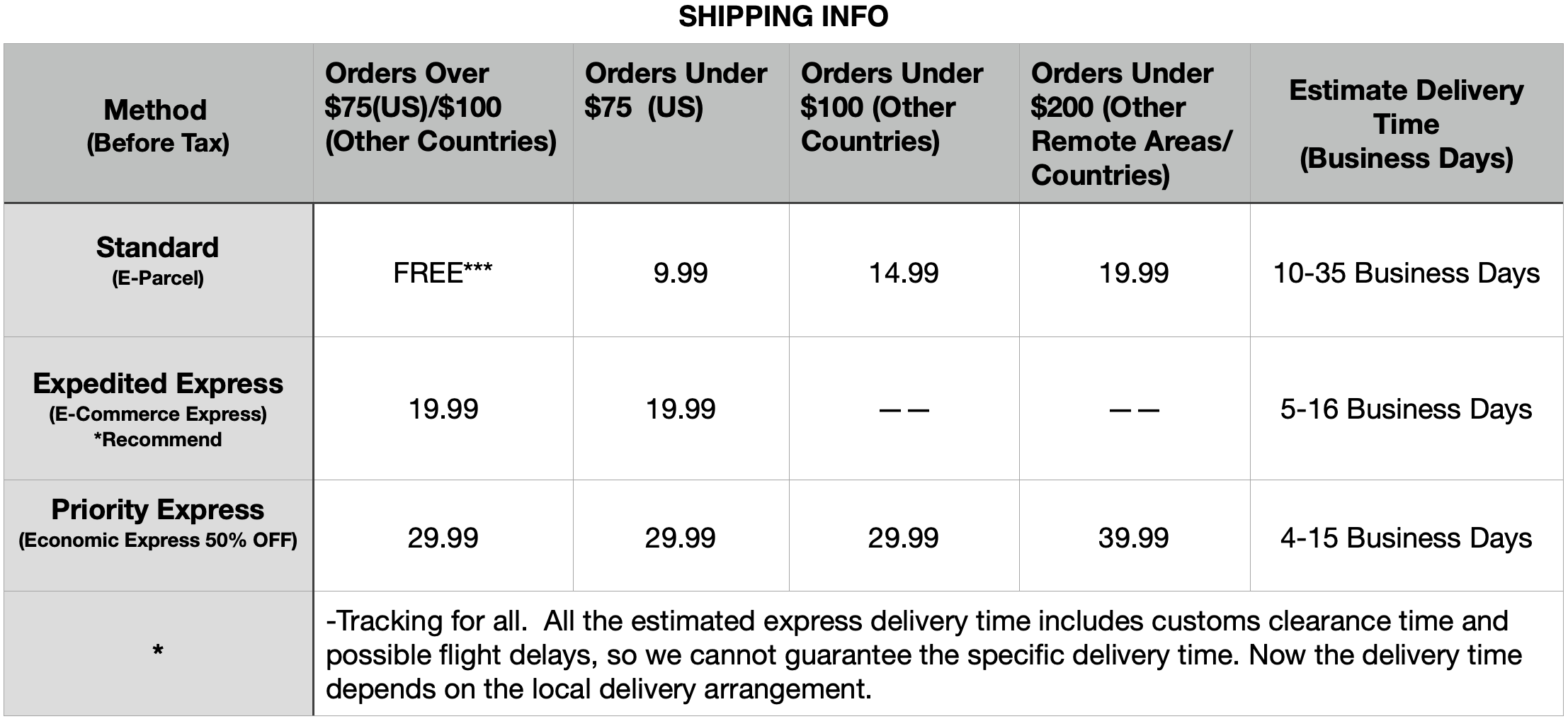The width and height of the screenshot is (1568, 719).
Task: Select the 4-15 Business Days cell
Action: click(1406, 538)
